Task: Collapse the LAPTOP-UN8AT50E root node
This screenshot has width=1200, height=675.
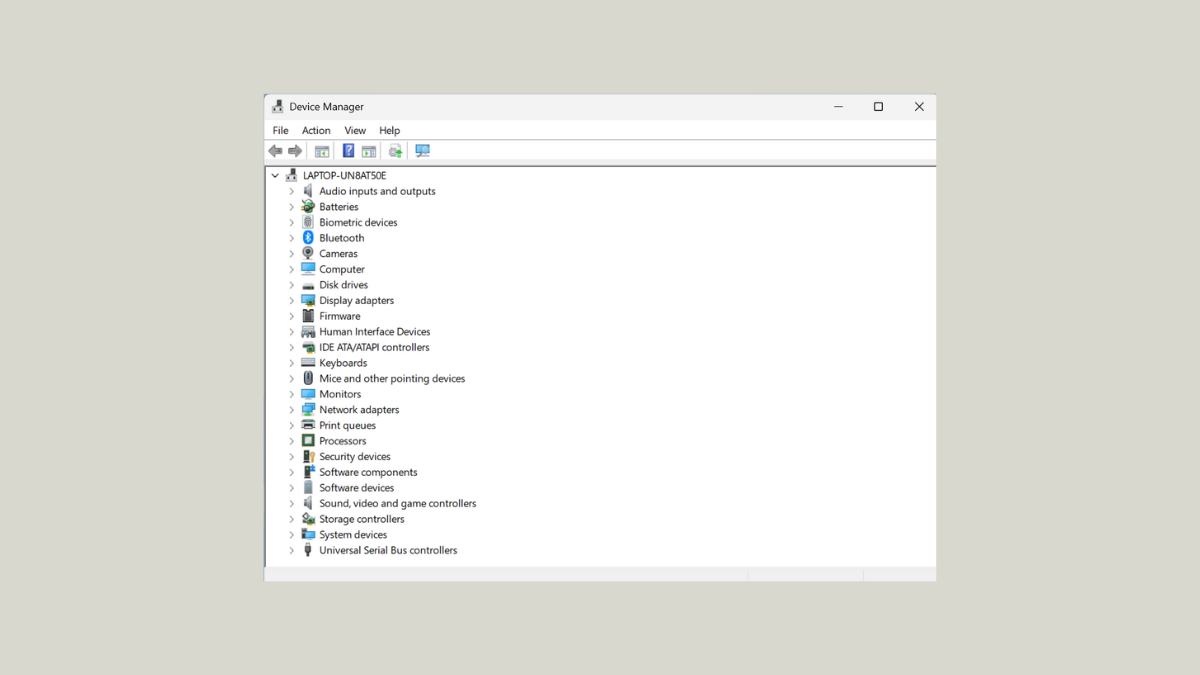Action: [274, 174]
